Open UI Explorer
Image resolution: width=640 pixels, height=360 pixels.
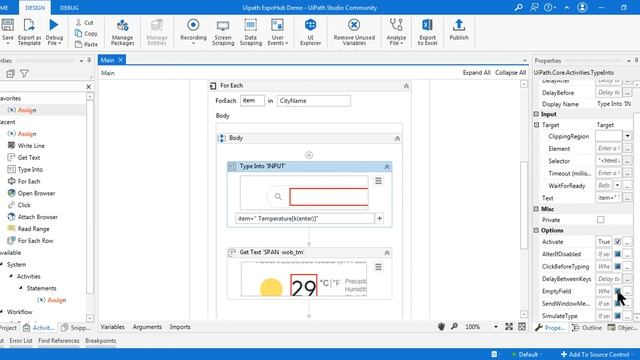coord(311,32)
